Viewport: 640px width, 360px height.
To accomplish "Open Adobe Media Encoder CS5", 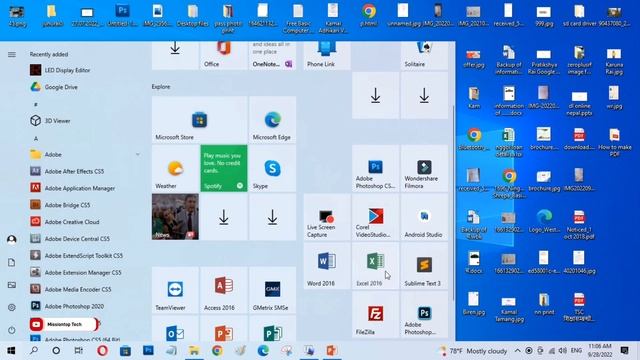I will [x=85, y=289].
